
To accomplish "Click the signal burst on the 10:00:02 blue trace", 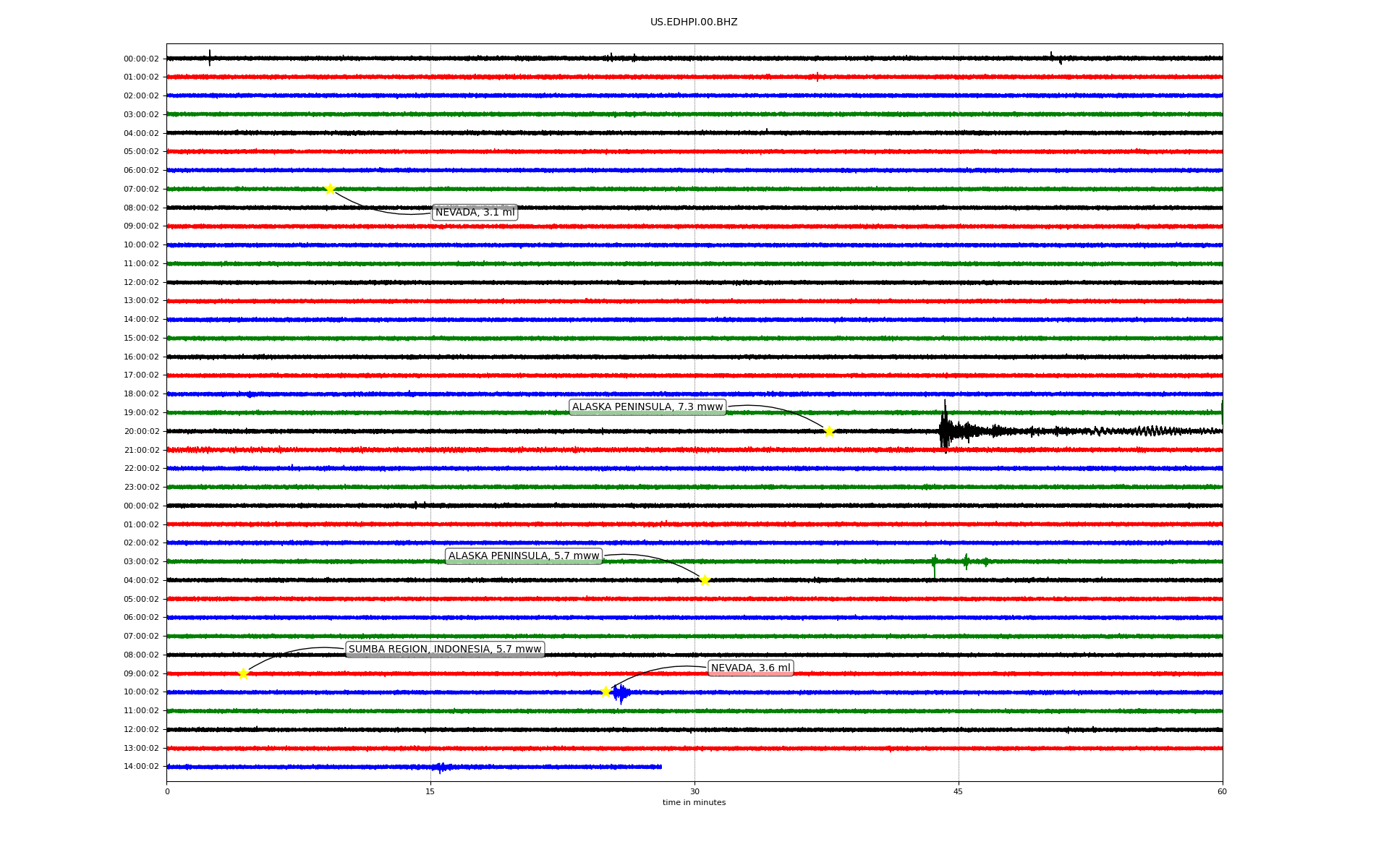I will coord(621,694).
